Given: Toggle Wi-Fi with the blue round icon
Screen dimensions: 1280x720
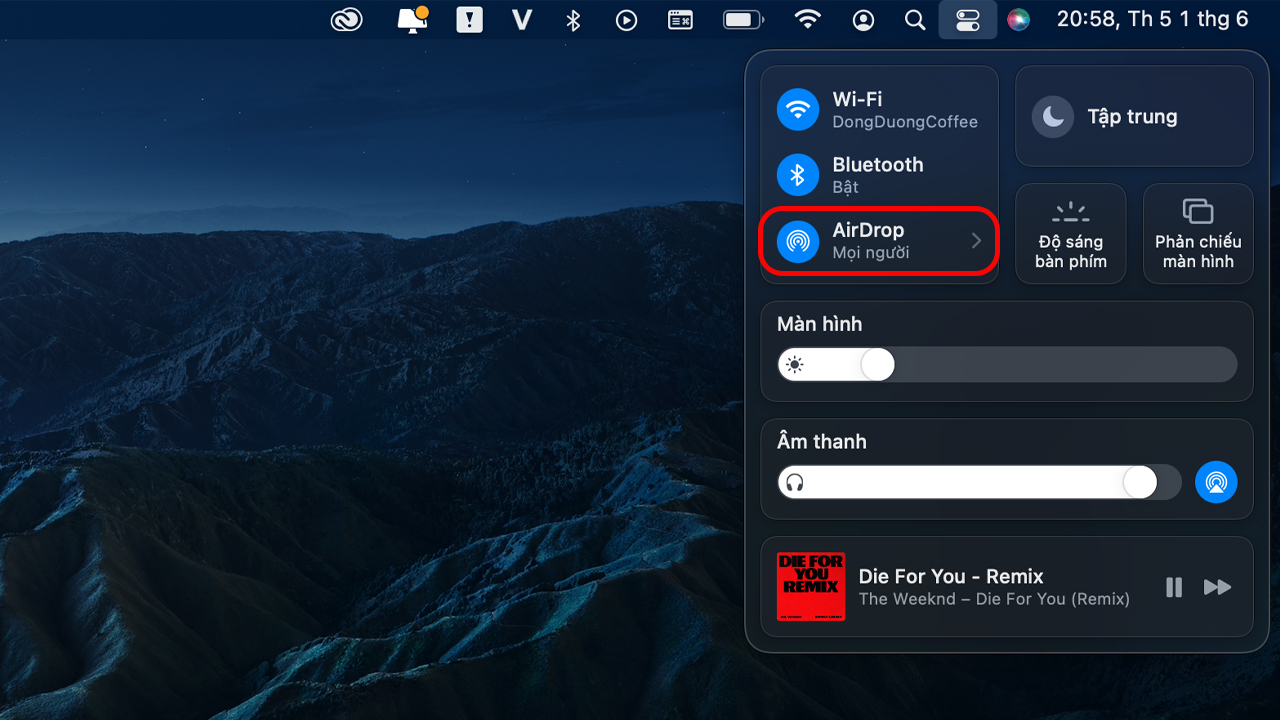Looking at the screenshot, I should coord(798,109).
